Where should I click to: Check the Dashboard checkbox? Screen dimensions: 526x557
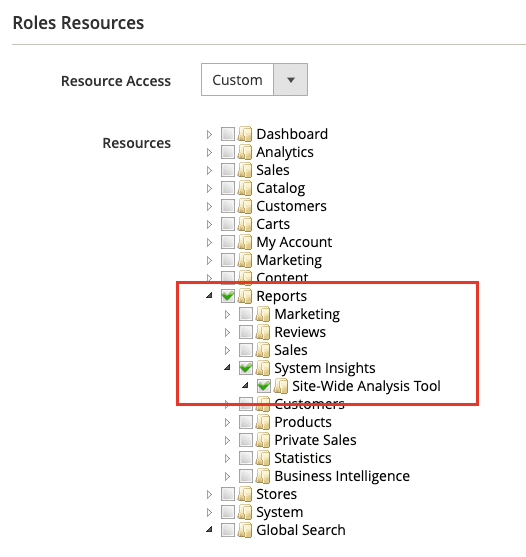click(x=228, y=134)
